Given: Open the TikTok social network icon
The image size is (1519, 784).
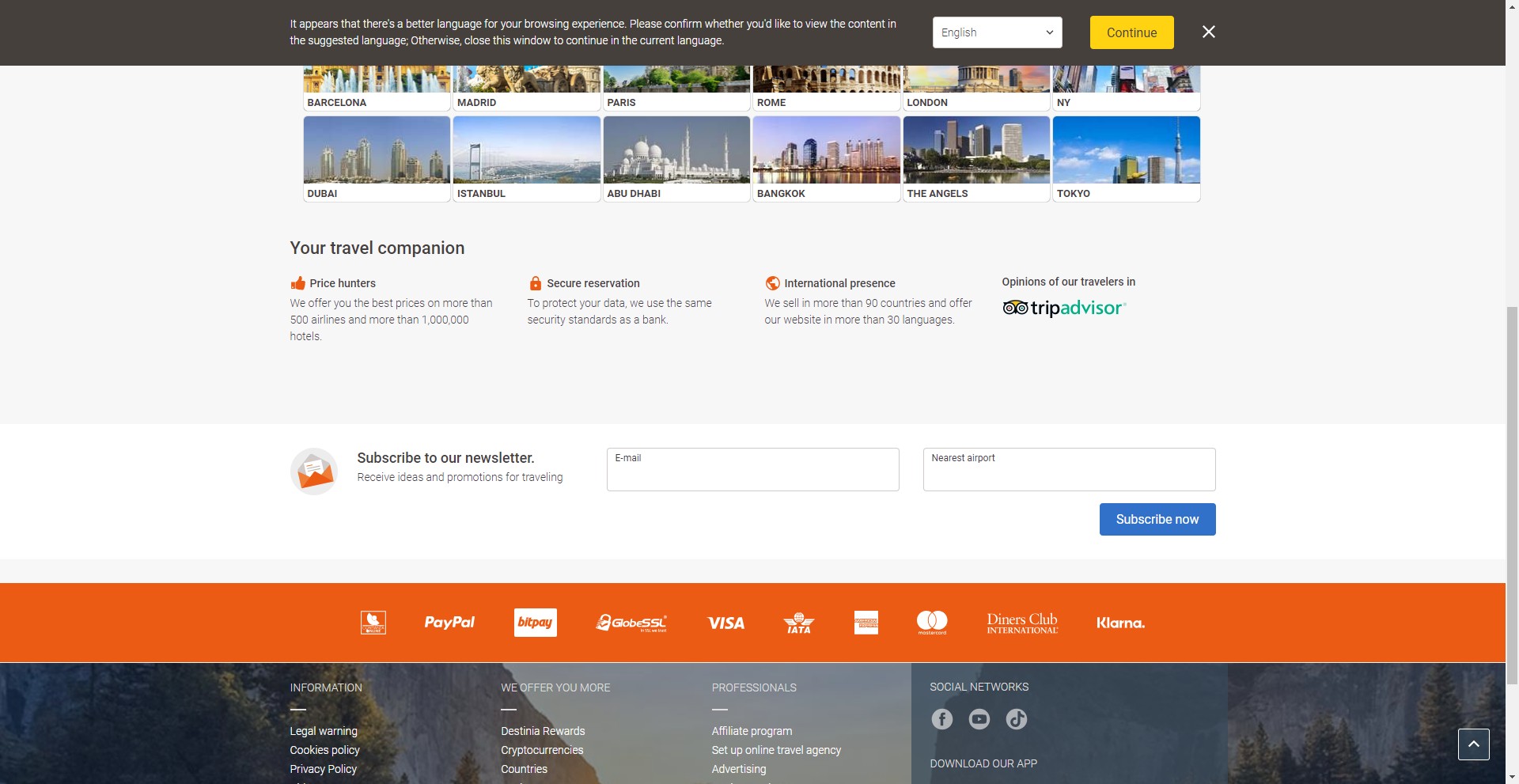Looking at the screenshot, I should coord(1016,719).
